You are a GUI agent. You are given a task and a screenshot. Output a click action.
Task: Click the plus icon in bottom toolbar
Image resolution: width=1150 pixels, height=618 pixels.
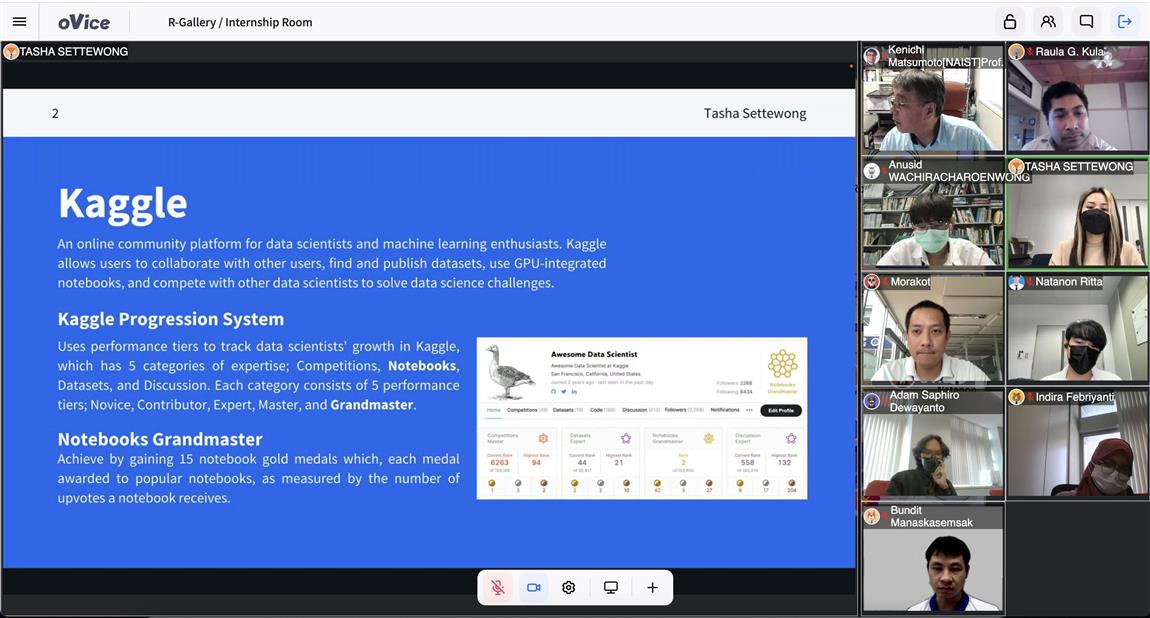(652, 588)
